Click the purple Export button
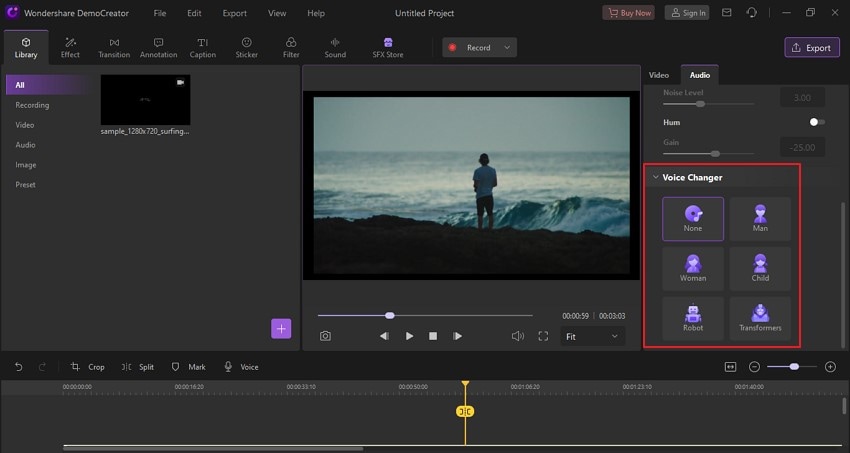This screenshot has height=453, width=850. coord(811,47)
